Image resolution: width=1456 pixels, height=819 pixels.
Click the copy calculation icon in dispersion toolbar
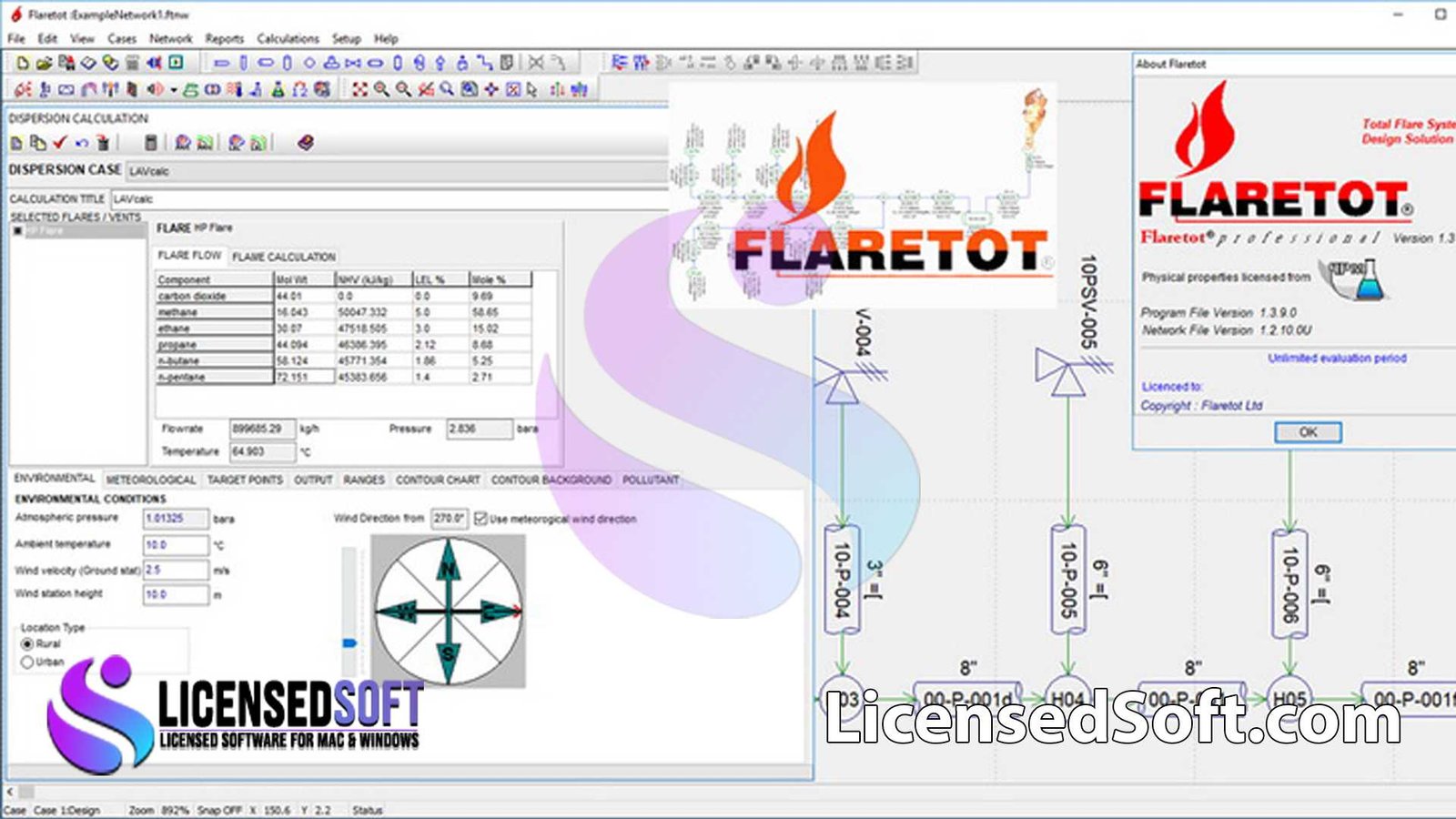(38, 143)
